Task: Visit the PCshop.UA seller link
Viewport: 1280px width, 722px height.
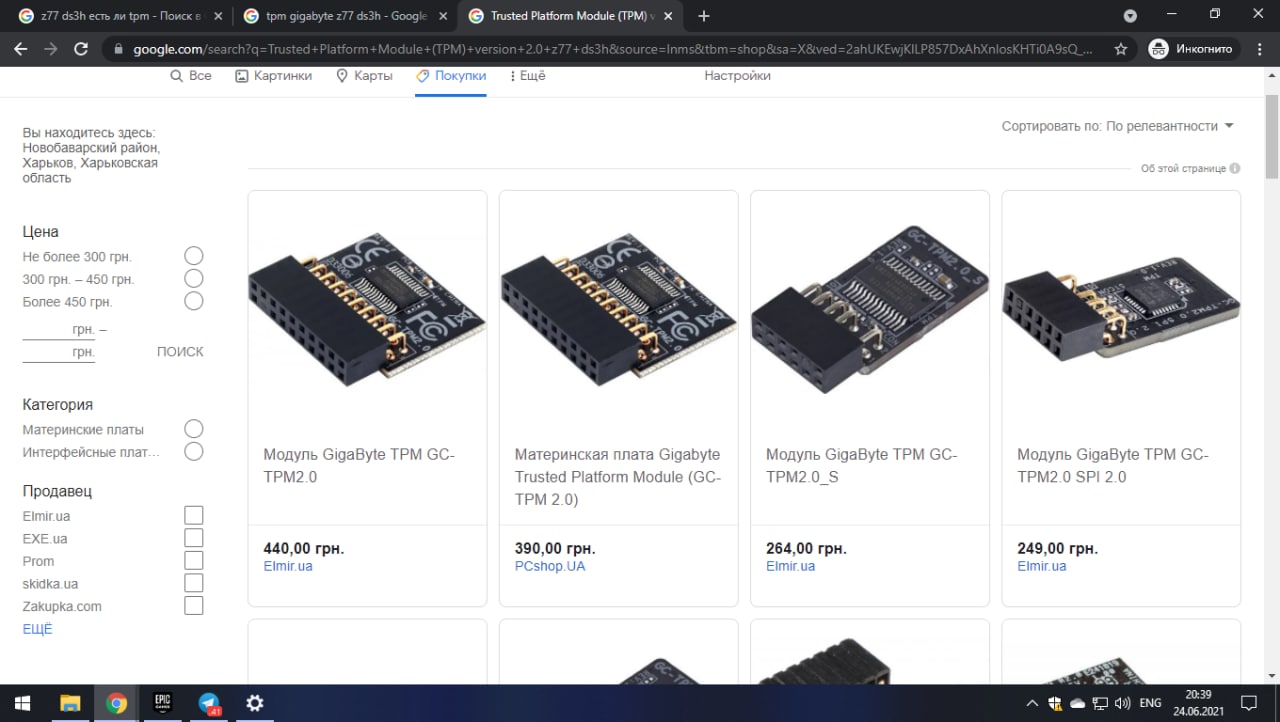Action: 550,566
